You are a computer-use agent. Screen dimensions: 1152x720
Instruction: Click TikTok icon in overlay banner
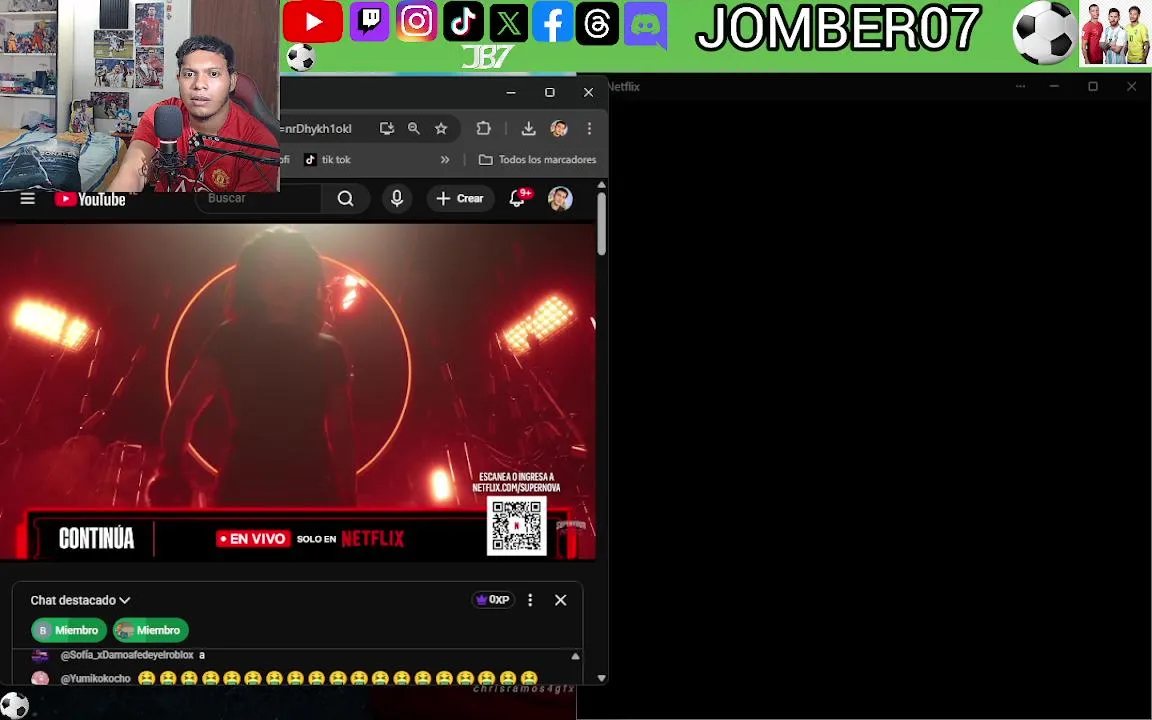click(x=463, y=21)
